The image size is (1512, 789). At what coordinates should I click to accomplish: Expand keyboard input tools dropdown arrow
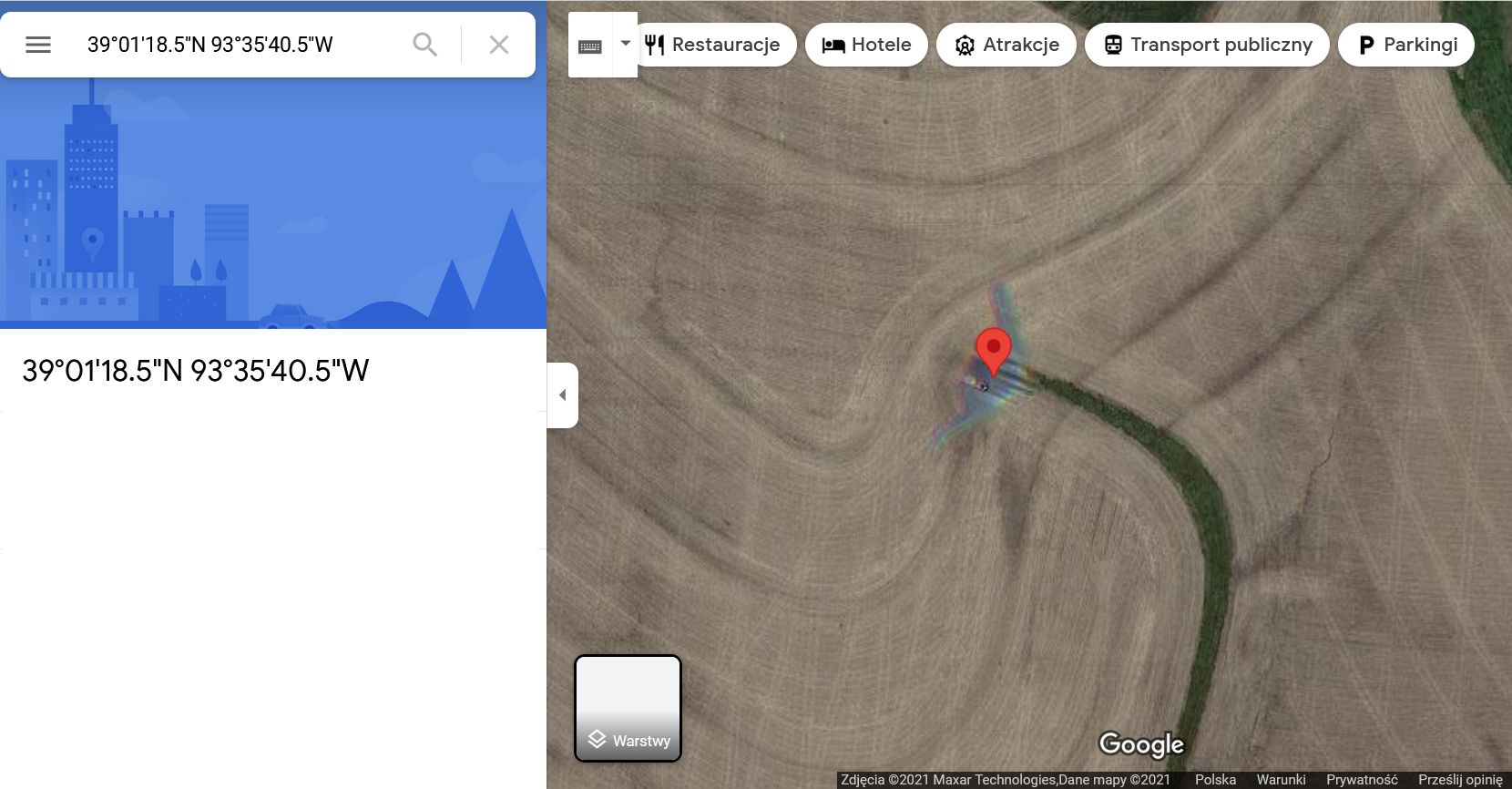tap(626, 43)
